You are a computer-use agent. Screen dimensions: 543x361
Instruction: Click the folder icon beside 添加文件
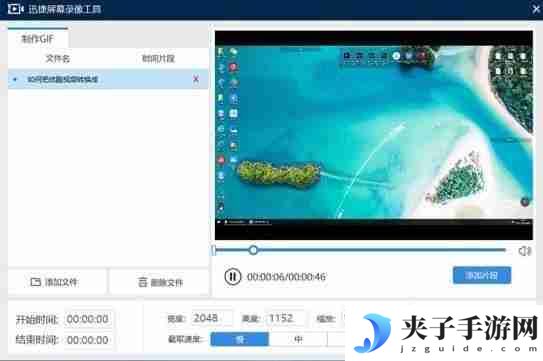(x=35, y=282)
